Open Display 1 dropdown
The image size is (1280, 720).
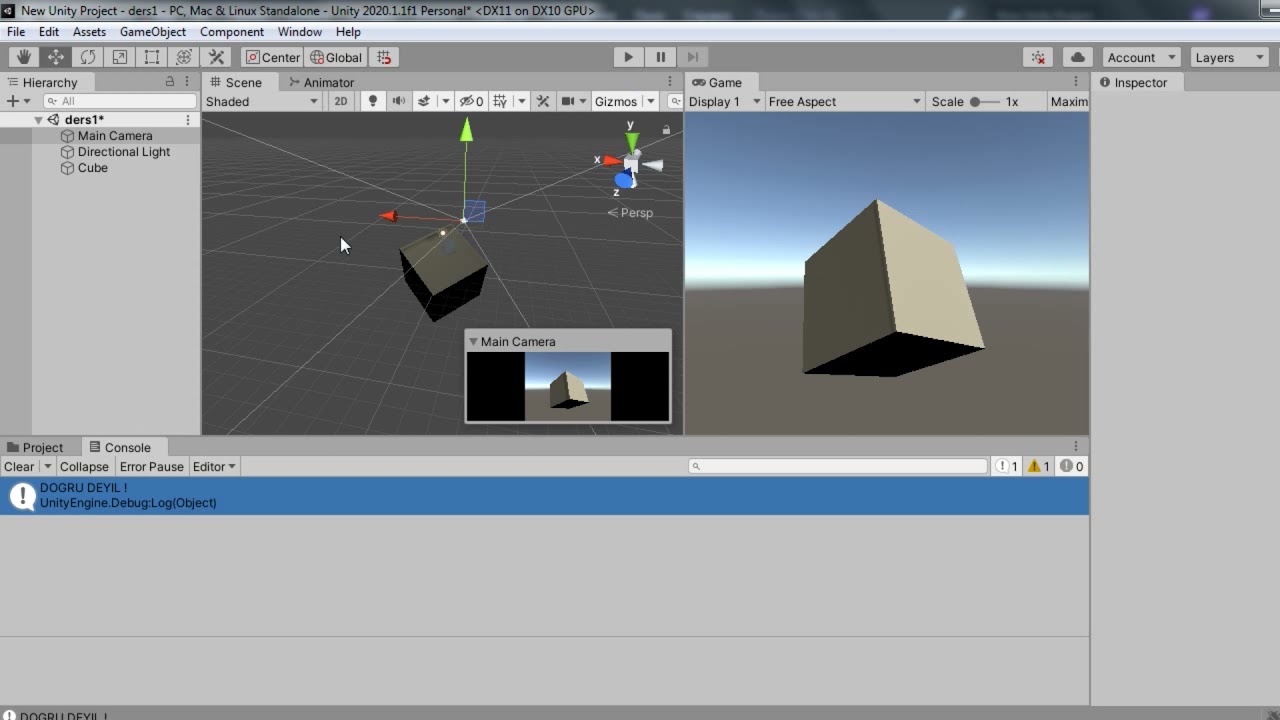(725, 101)
